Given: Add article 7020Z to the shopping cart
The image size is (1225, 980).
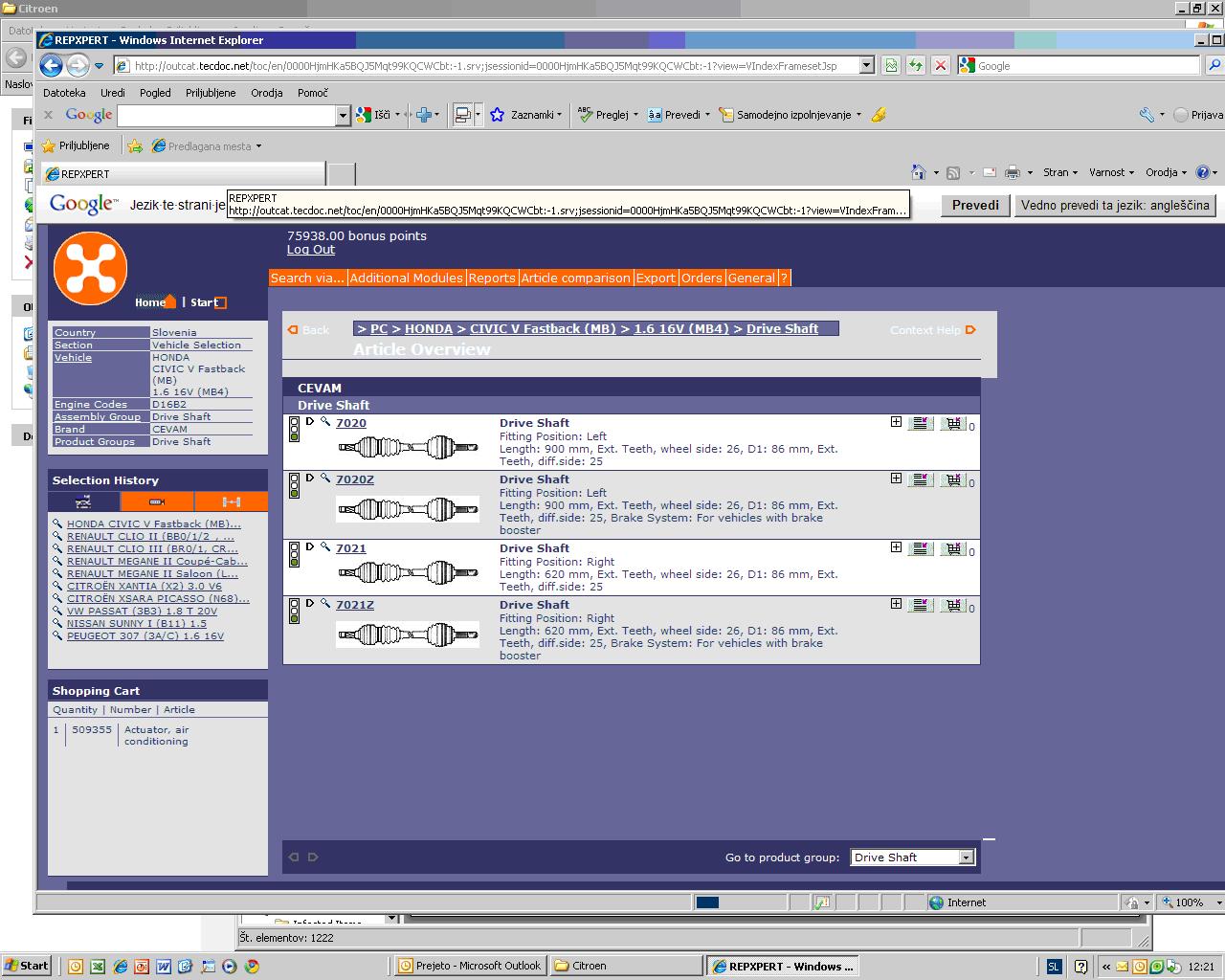Looking at the screenshot, I should coord(953,479).
